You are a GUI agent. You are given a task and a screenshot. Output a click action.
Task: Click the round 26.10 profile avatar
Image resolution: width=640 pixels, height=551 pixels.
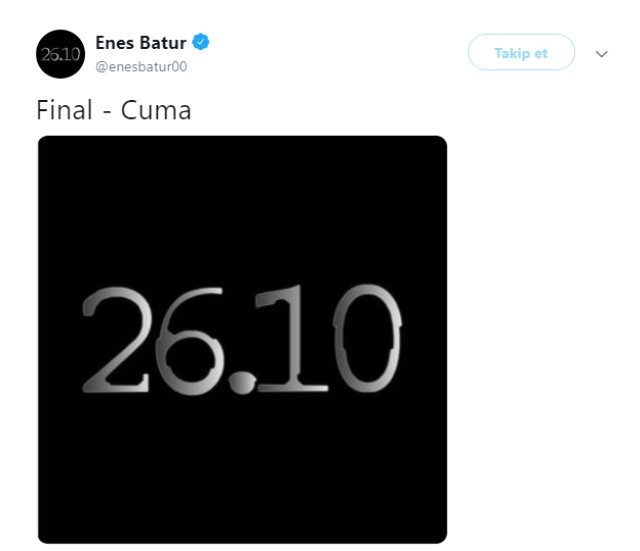point(60,54)
